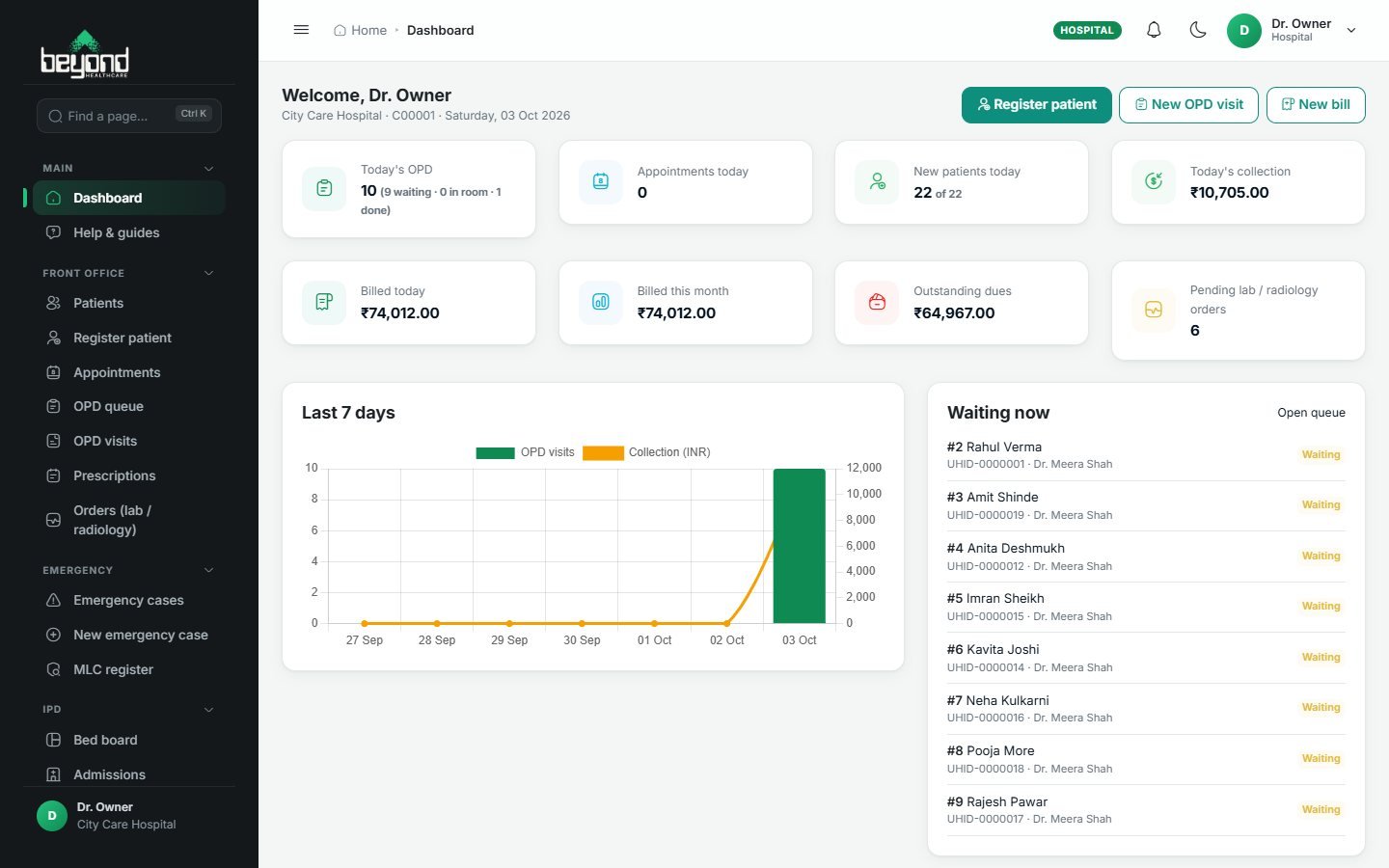Open Register patient in sidebar
This screenshot has height=868, width=1389.
click(x=129, y=338)
